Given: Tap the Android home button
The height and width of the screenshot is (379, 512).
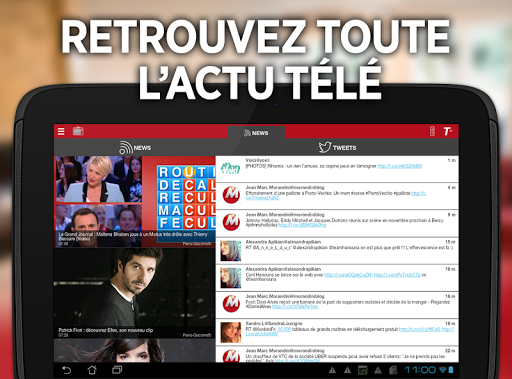Looking at the screenshot, I should coord(92,370).
